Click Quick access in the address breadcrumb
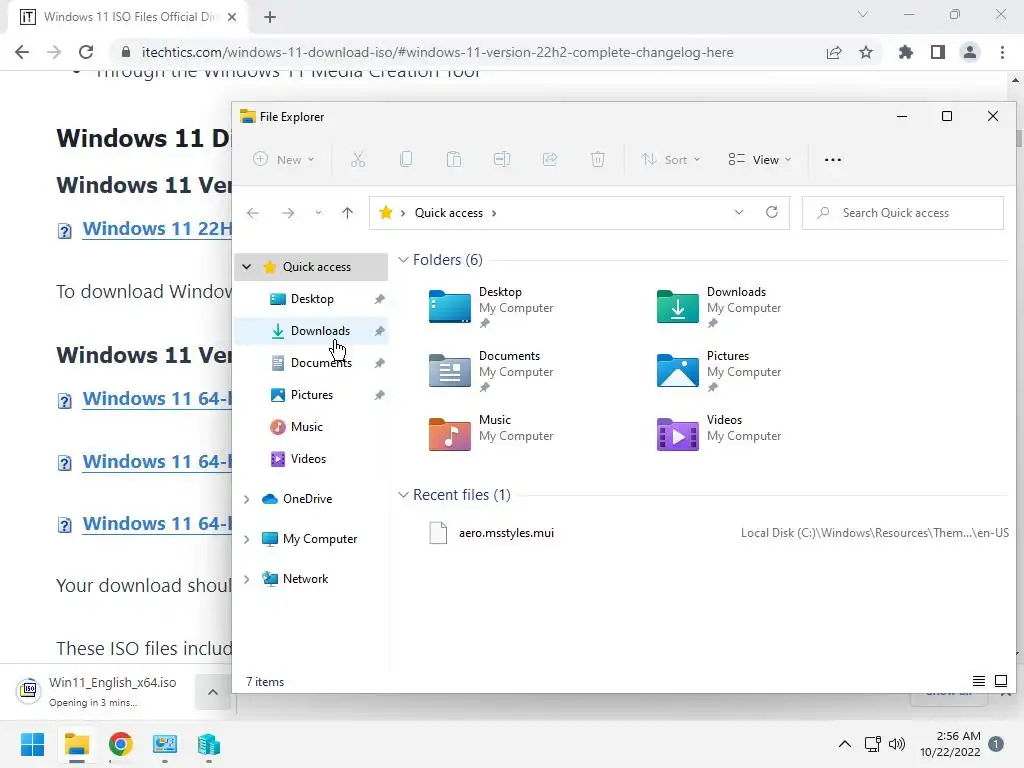The width and height of the screenshot is (1024, 768). (449, 213)
